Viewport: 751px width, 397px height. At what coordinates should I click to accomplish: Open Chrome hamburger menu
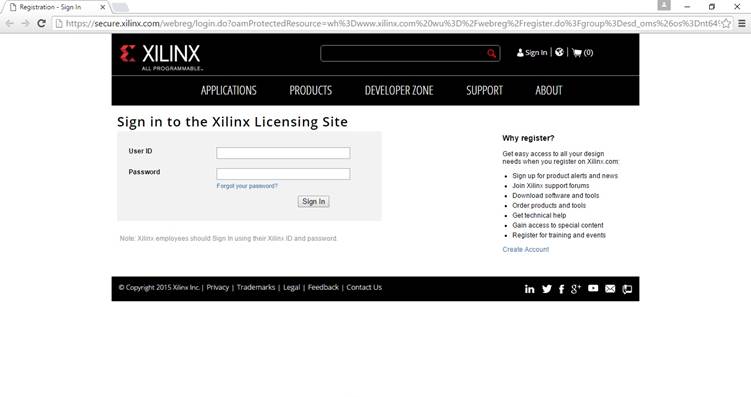coord(741,23)
